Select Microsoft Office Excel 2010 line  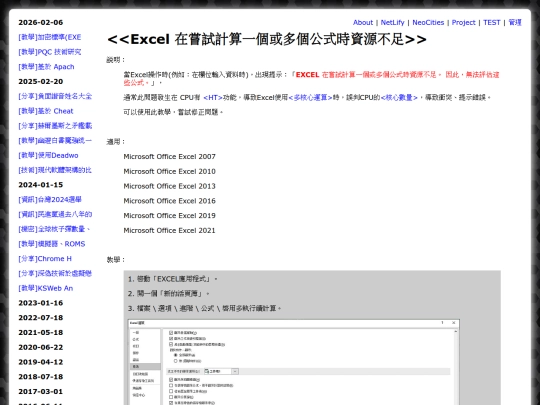[169, 172]
